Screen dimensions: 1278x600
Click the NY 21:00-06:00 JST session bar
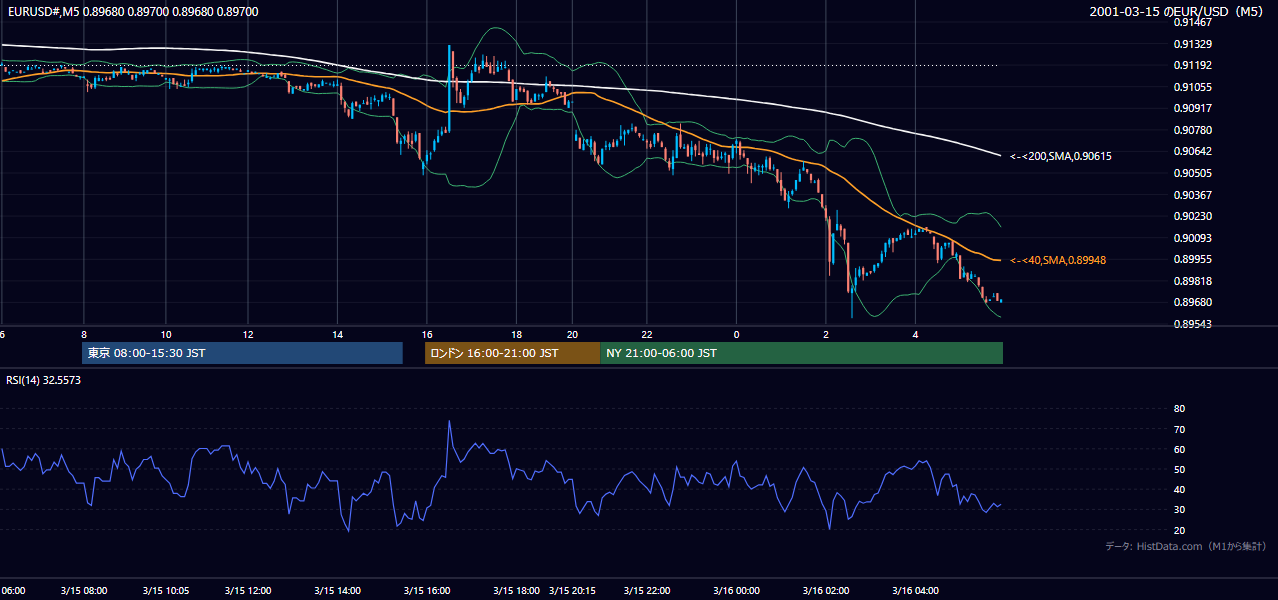[801, 353]
